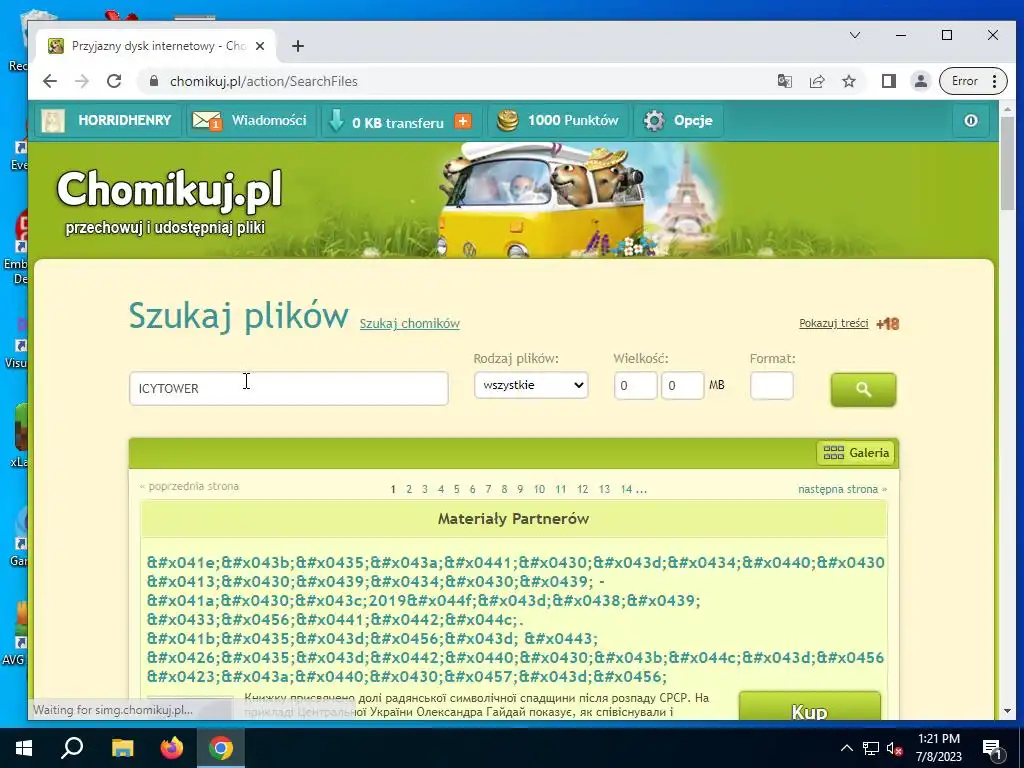
Task: Click the Chomikuj.pl logo
Action: (169, 189)
